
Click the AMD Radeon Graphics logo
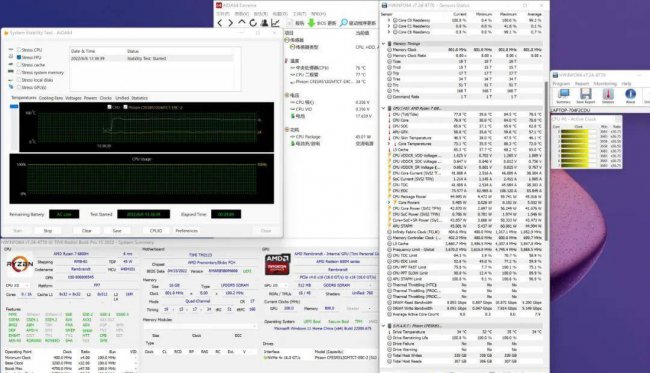pos(277,264)
